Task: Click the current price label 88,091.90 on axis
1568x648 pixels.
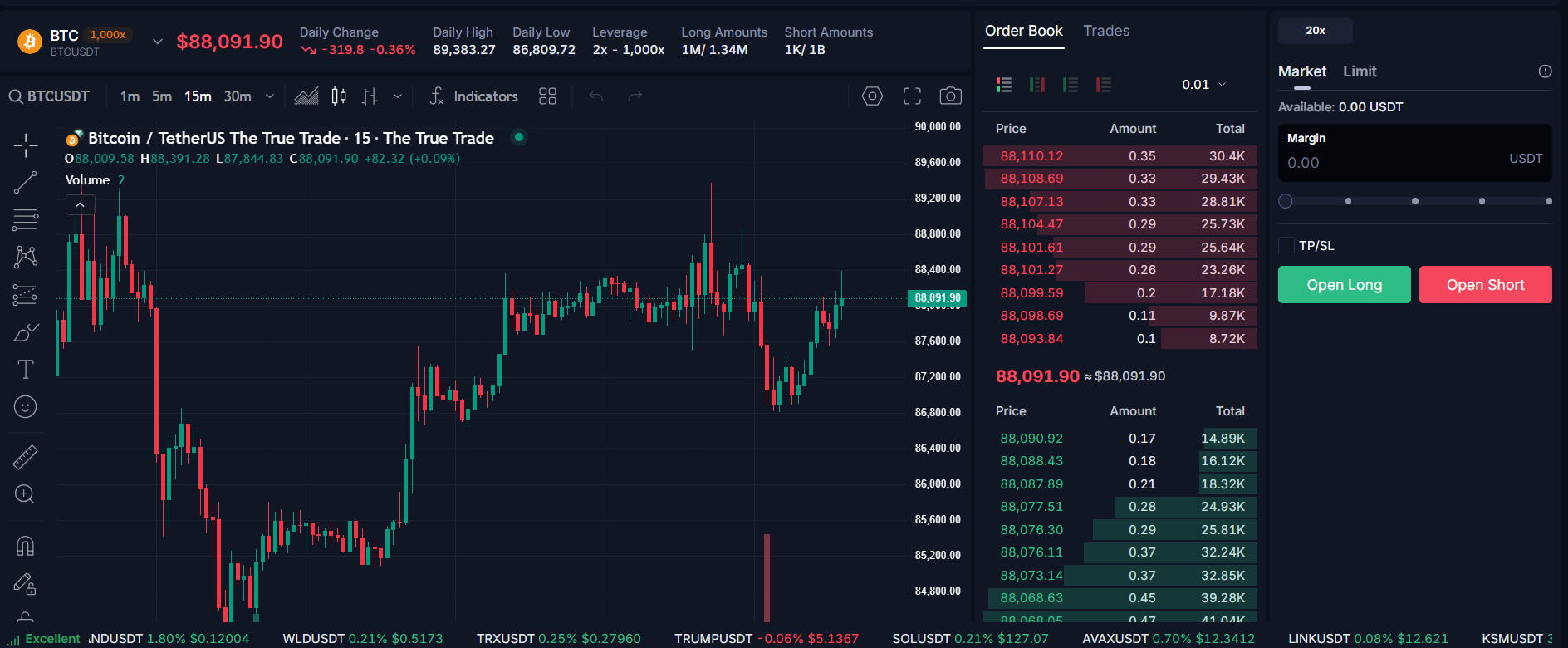Action: tap(937, 298)
